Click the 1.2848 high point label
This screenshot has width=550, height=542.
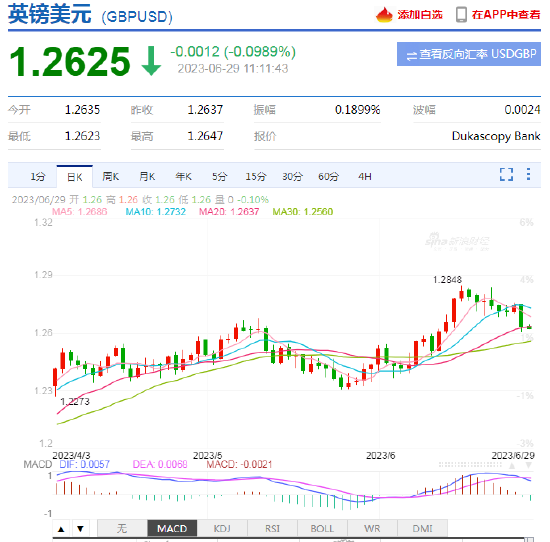447,280
